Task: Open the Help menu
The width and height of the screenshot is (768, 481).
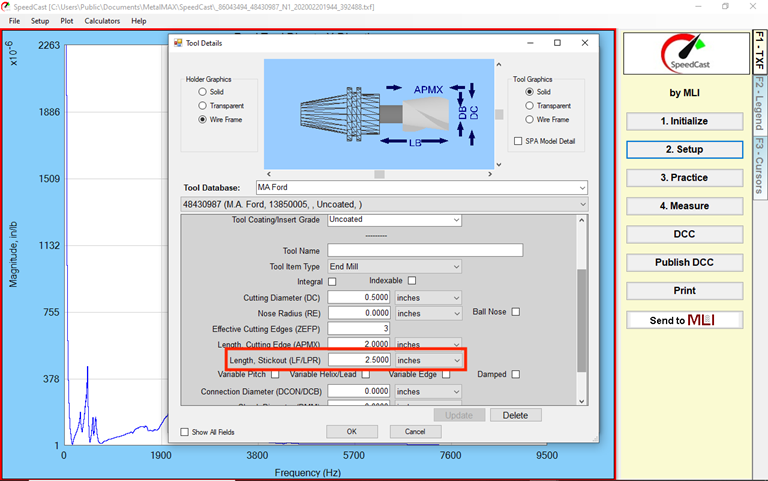Action: [139, 21]
